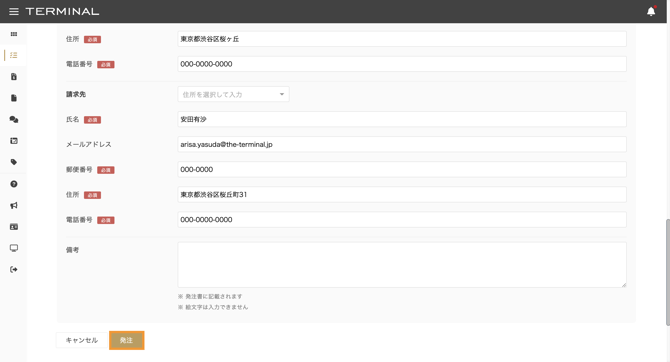Click the メールアドレス label
The height and width of the screenshot is (362, 670).
pos(88,144)
